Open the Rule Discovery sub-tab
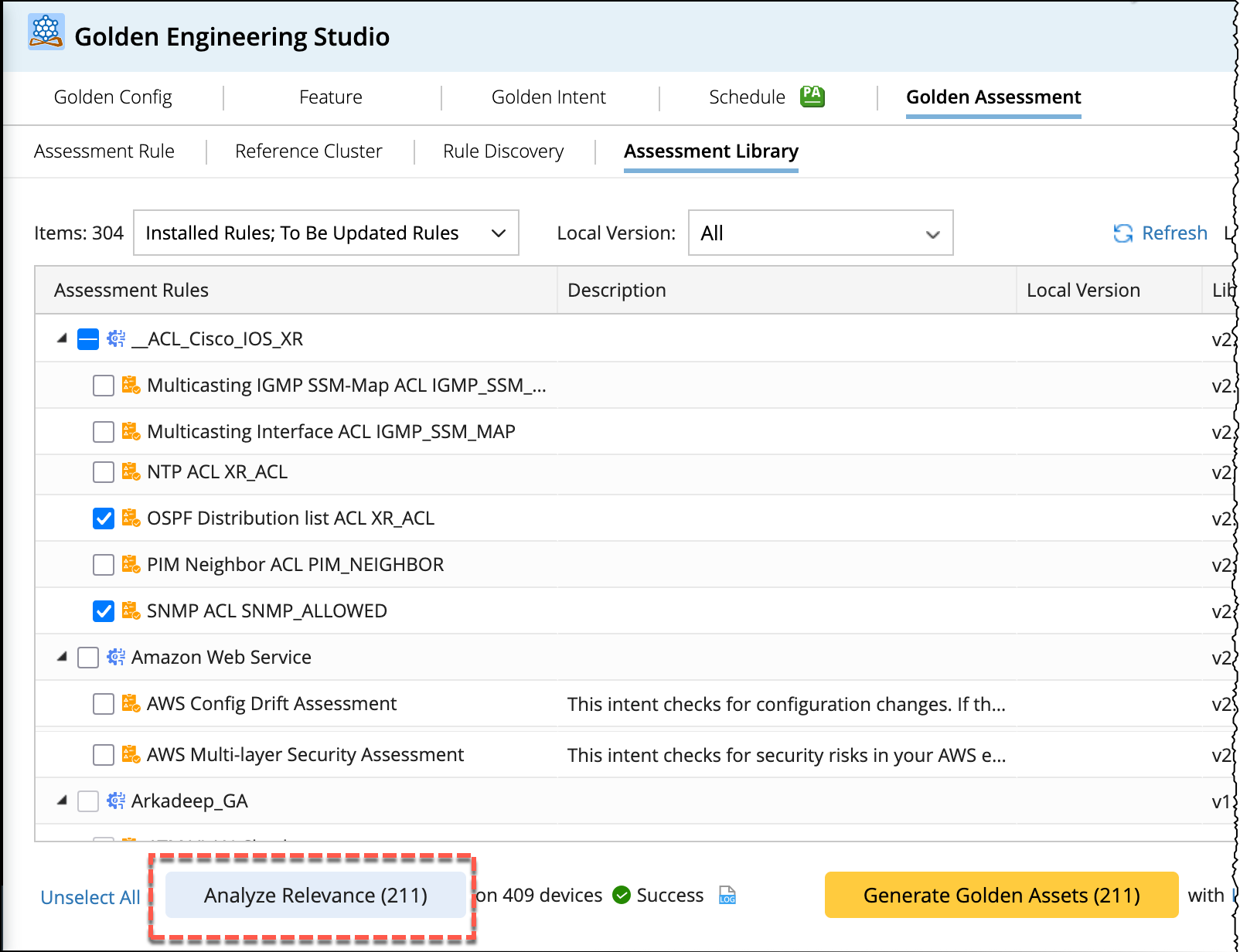Image resolution: width=1240 pixels, height=952 pixels. 502,151
